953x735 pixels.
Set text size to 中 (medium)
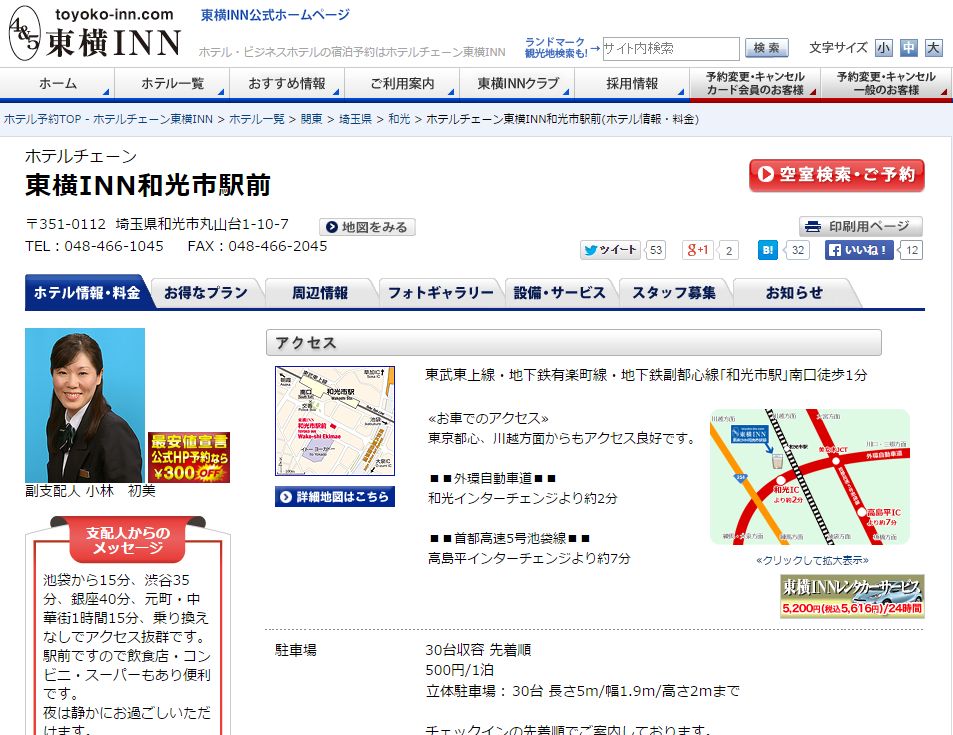(x=909, y=48)
